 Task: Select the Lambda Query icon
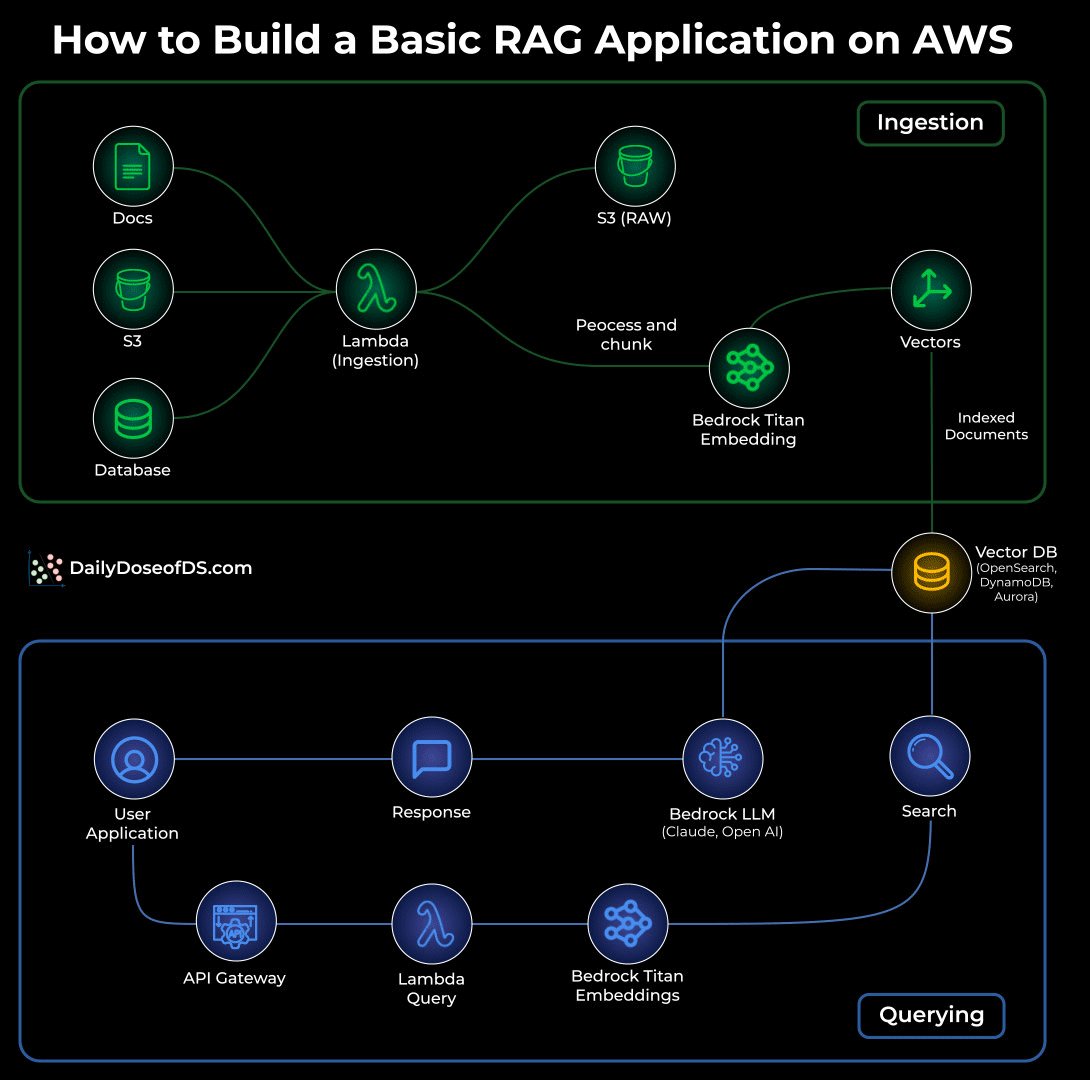coord(432,924)
